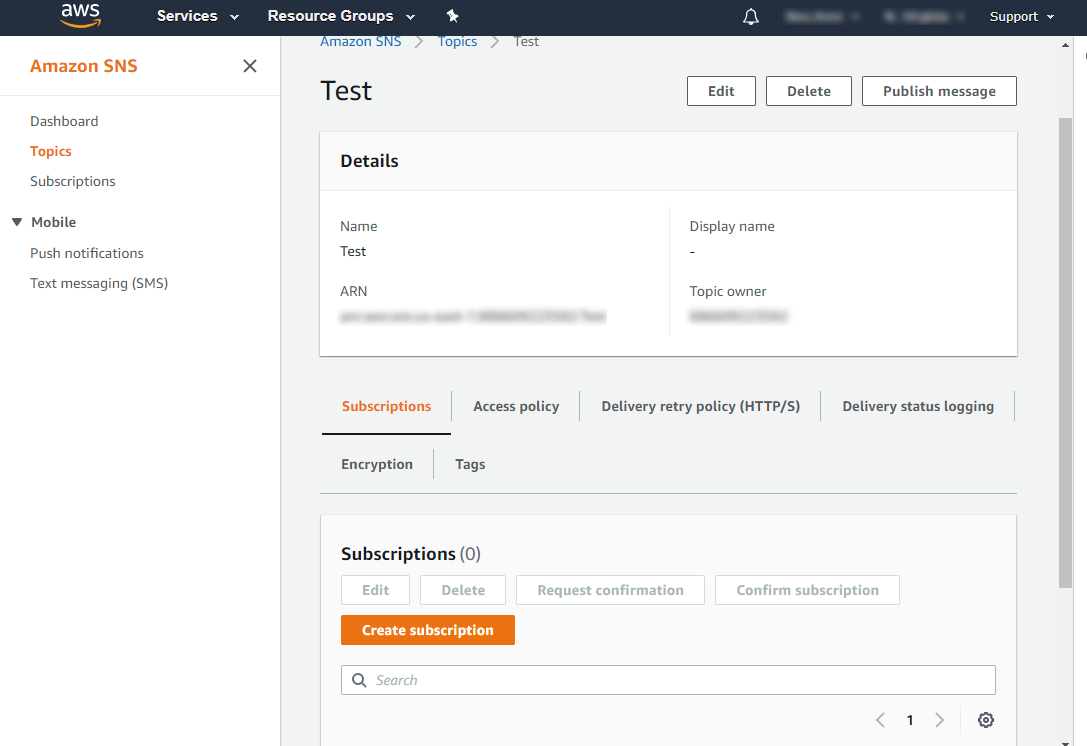The image size is (1087, 746).
Task: Close the Amazon SNS sidebar with the X
Action: (249, 65)
